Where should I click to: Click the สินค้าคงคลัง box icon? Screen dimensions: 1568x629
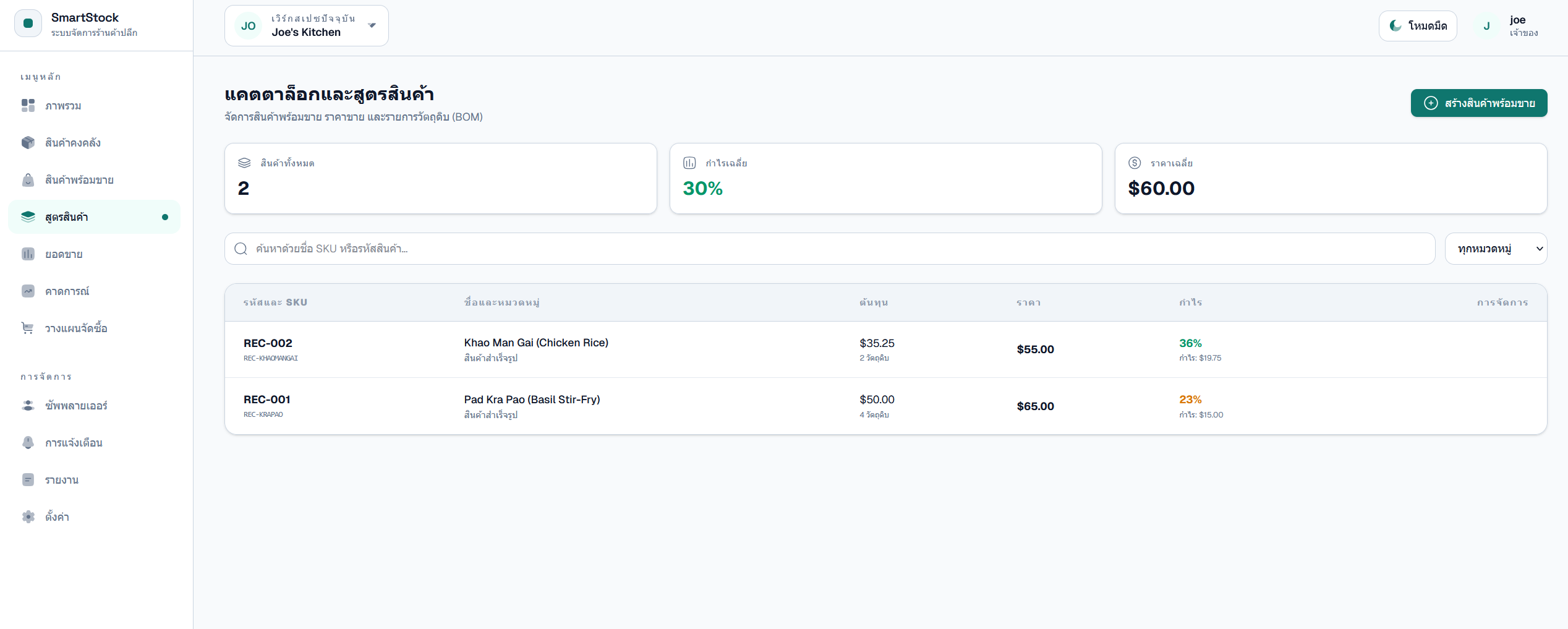coord(28,143)
